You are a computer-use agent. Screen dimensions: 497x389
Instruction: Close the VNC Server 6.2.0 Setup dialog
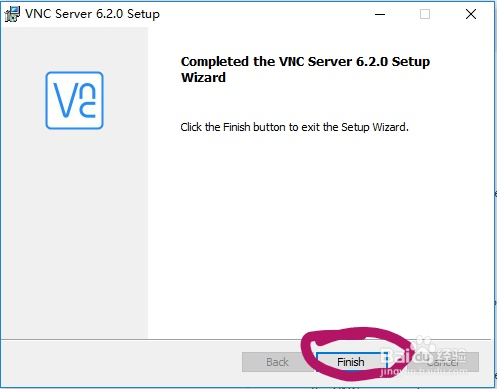pos(471,14)
